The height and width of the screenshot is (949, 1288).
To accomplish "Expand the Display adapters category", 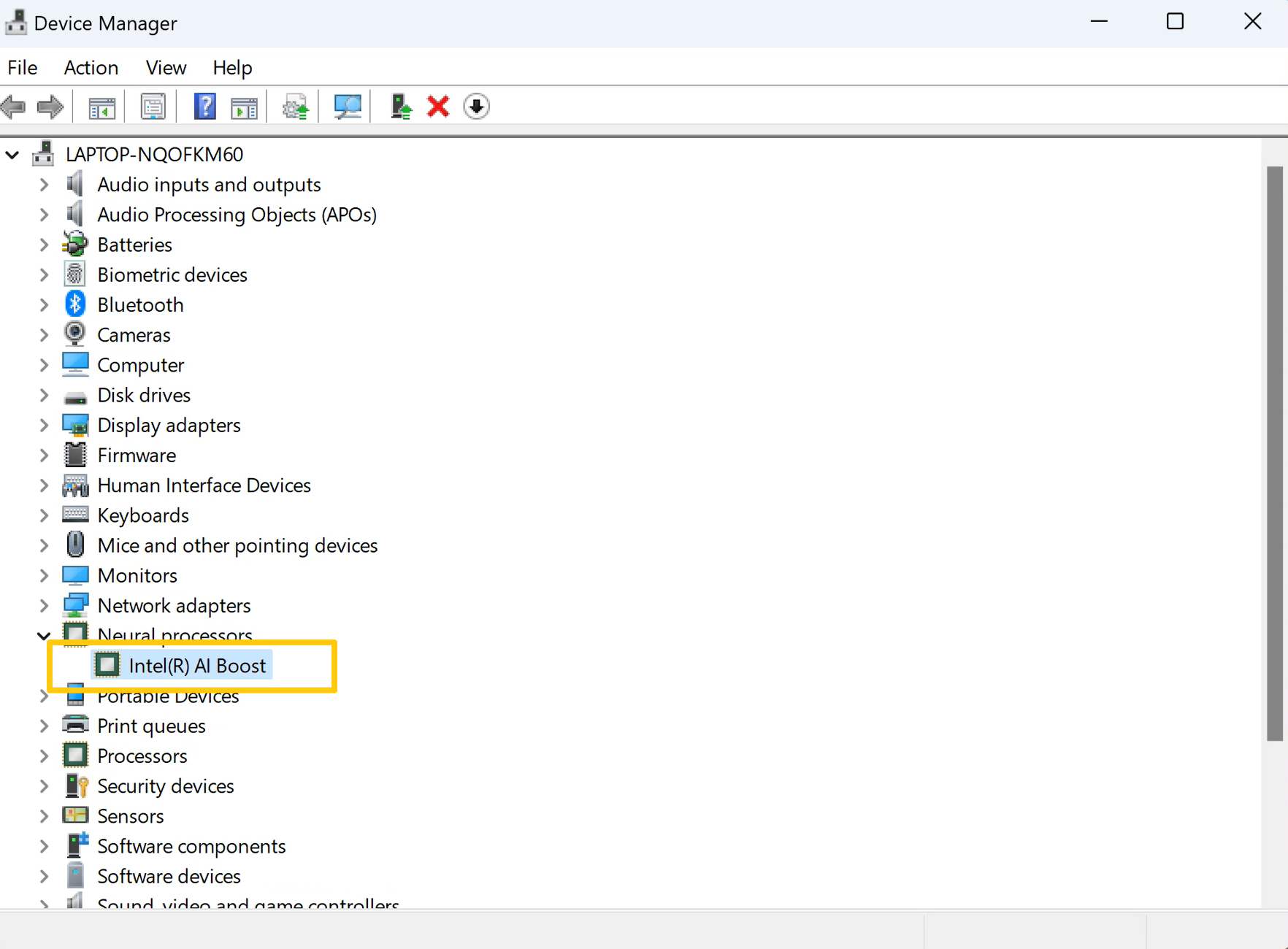I will [44, 425].
